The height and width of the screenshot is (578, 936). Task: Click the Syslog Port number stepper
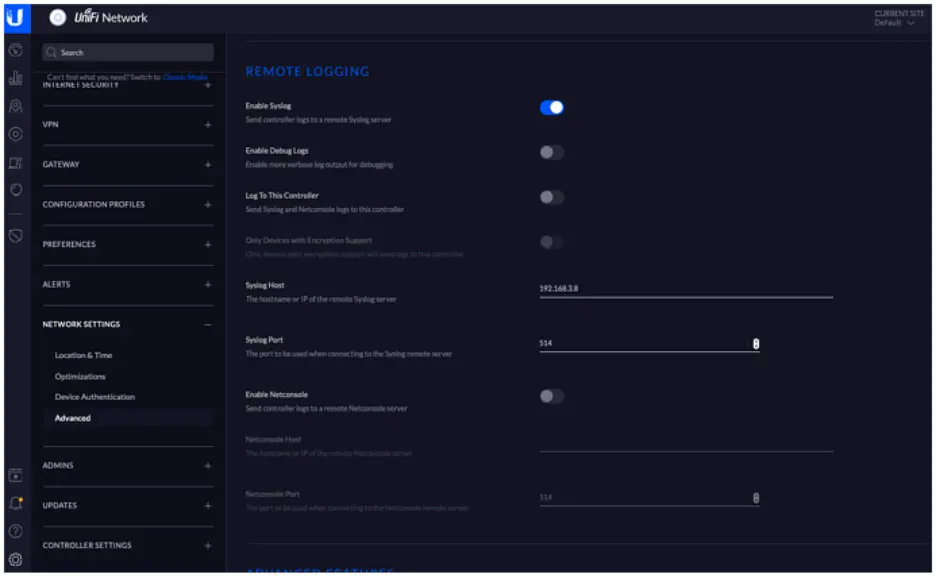[x=756, y=344]
